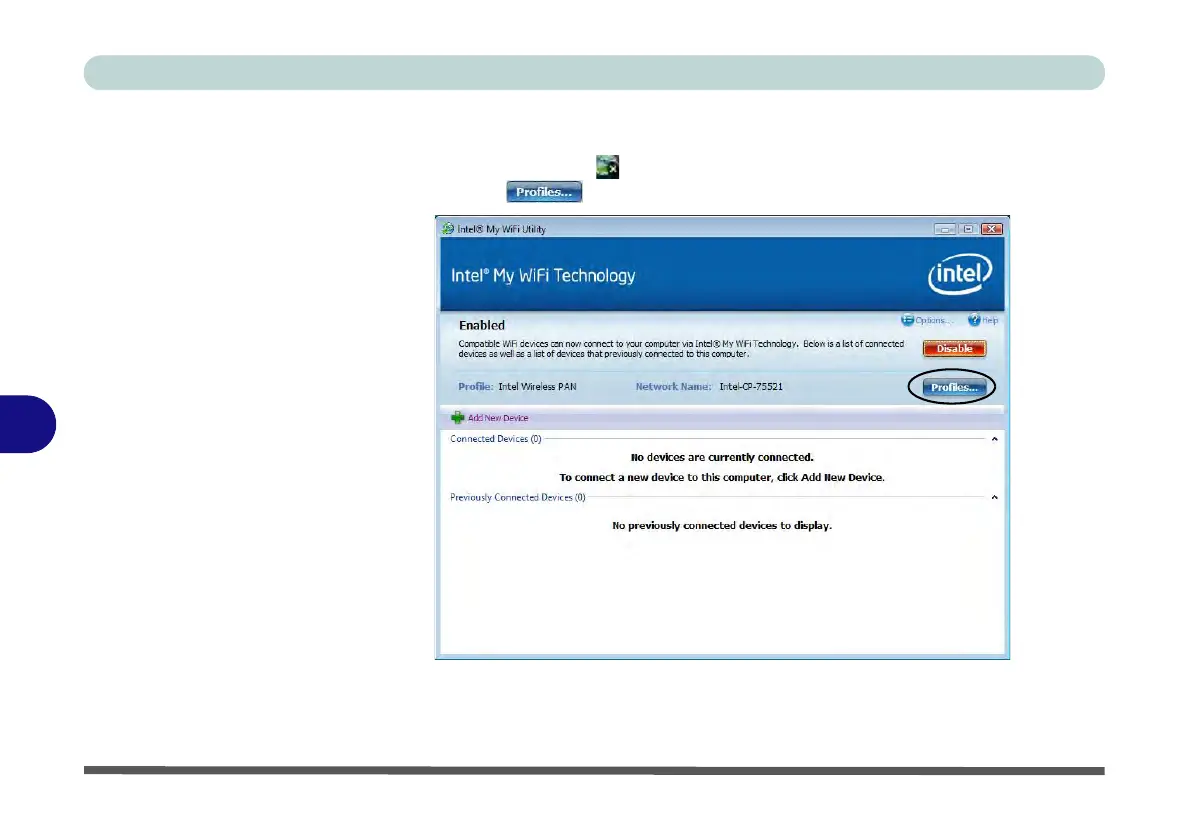The image size is (1190, 838).
Task: Click the dark blue chapter tab at left
Action: click(27, 424)
